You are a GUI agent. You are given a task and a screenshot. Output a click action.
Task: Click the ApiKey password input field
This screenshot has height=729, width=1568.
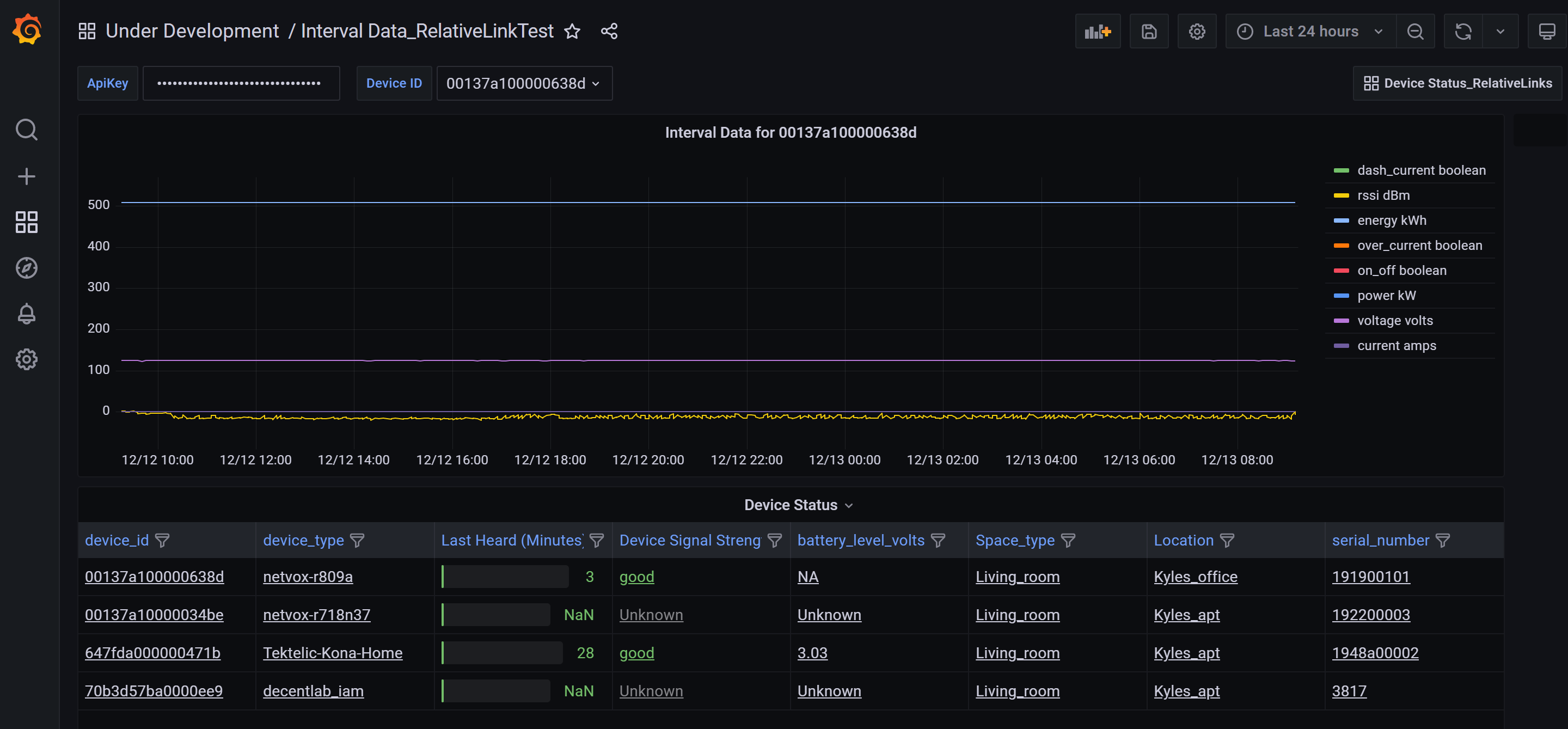241,83
